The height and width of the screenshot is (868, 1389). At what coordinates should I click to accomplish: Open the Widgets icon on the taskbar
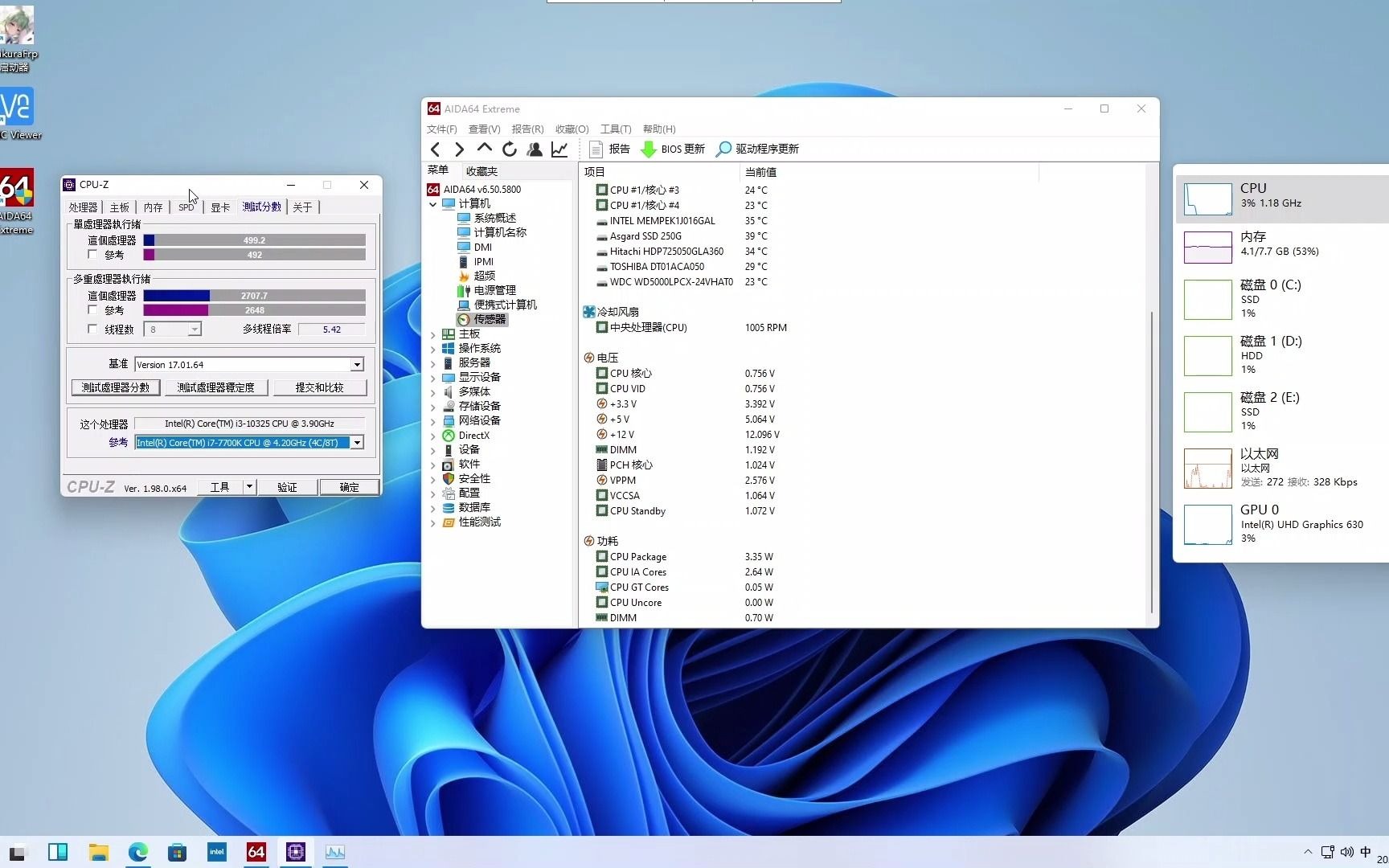pos(58,852)
